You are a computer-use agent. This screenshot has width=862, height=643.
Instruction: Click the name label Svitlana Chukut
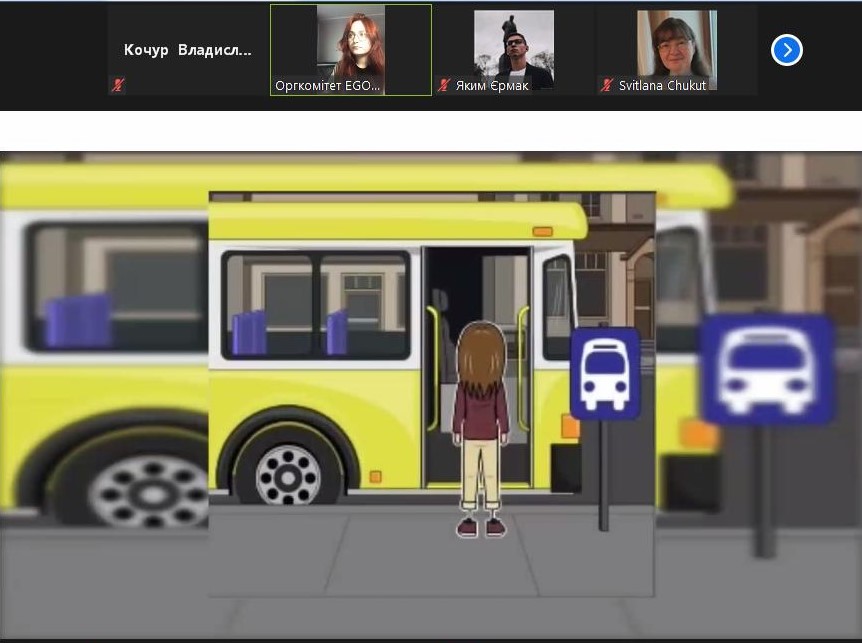tap(662, 86)
